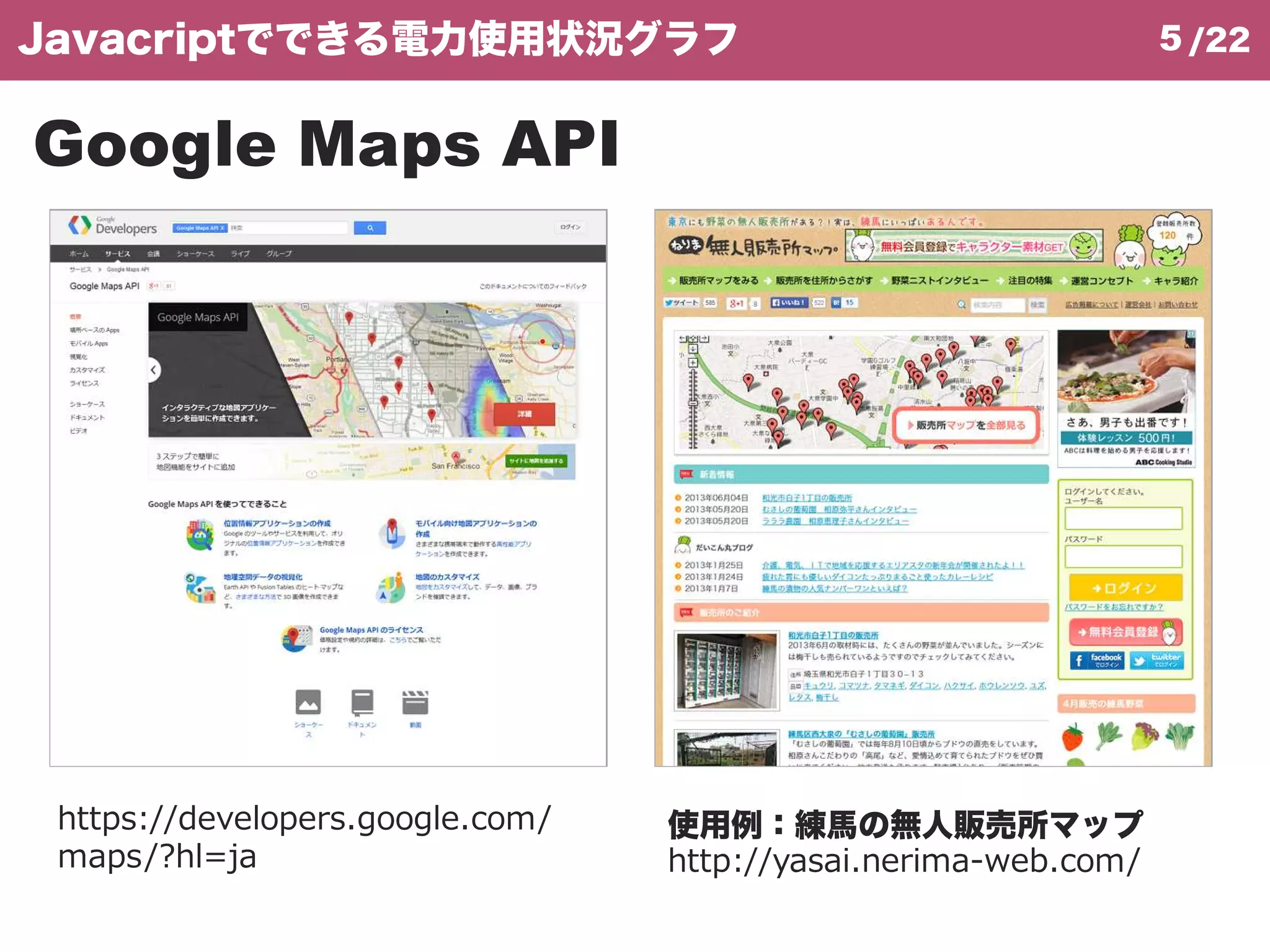Select the サービス tab in navigation bar

[x=117, y=254]
